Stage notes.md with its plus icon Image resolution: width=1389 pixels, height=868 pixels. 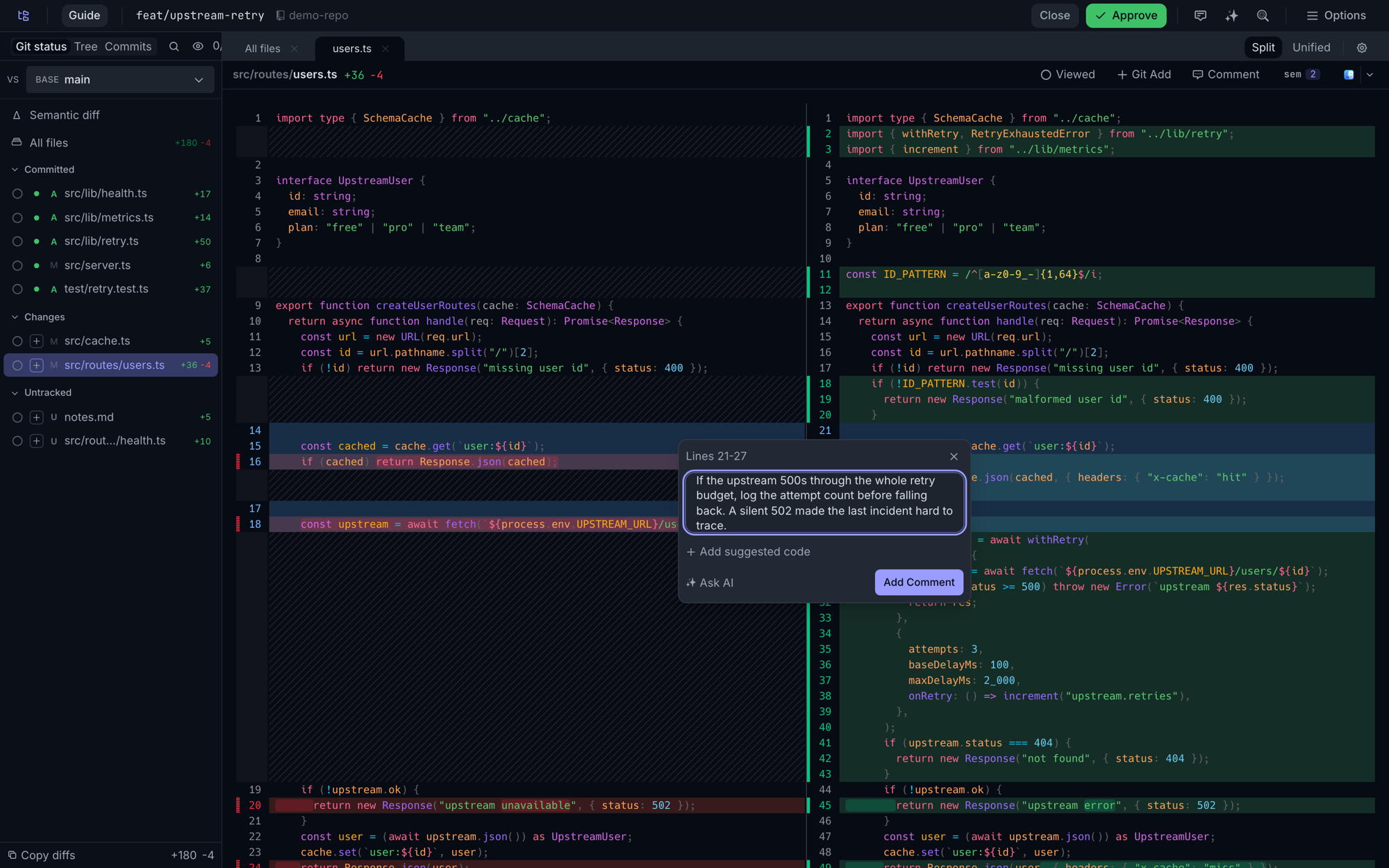pos(37,417)
